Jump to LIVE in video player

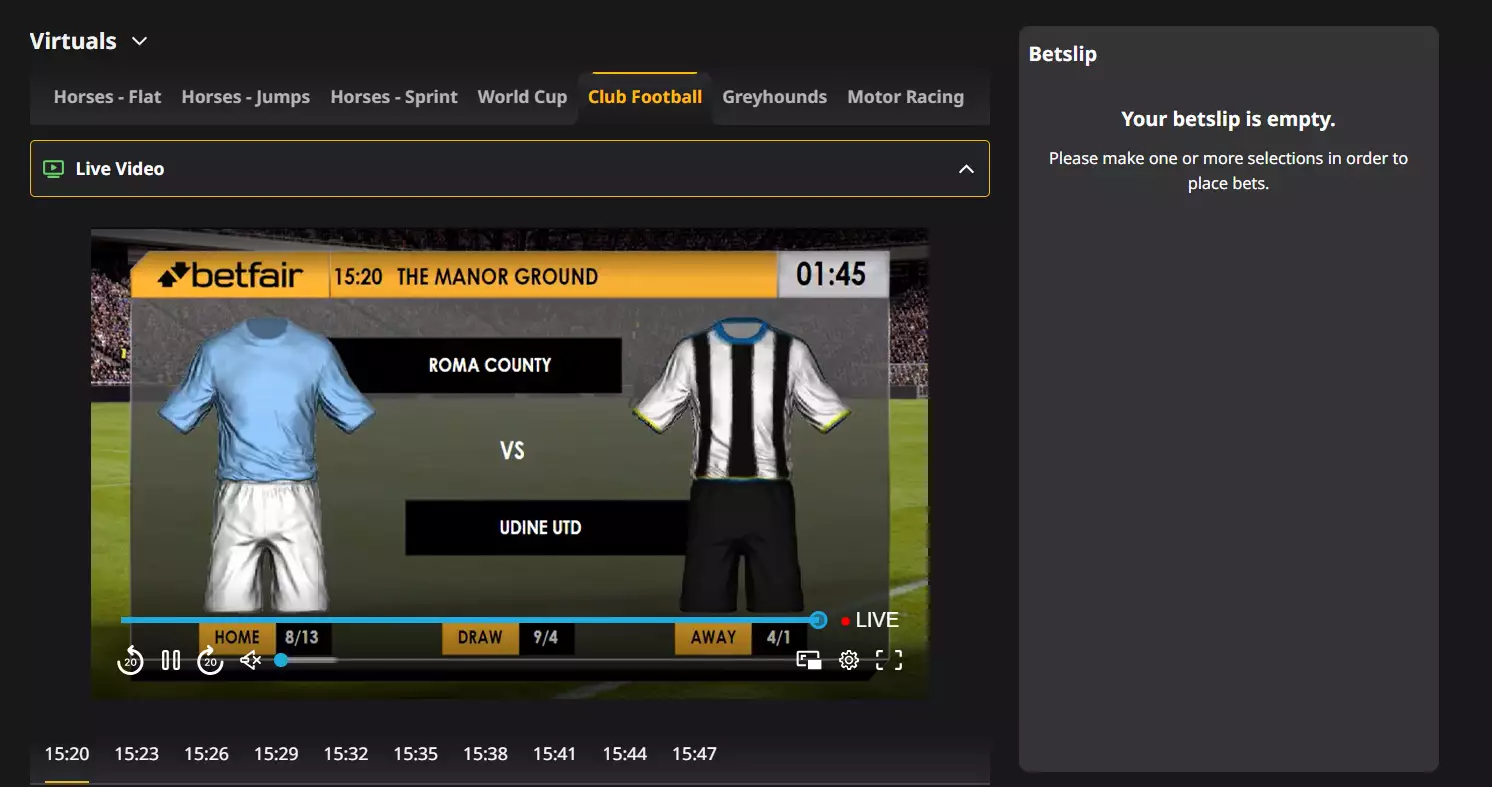(x=870, y=620)
